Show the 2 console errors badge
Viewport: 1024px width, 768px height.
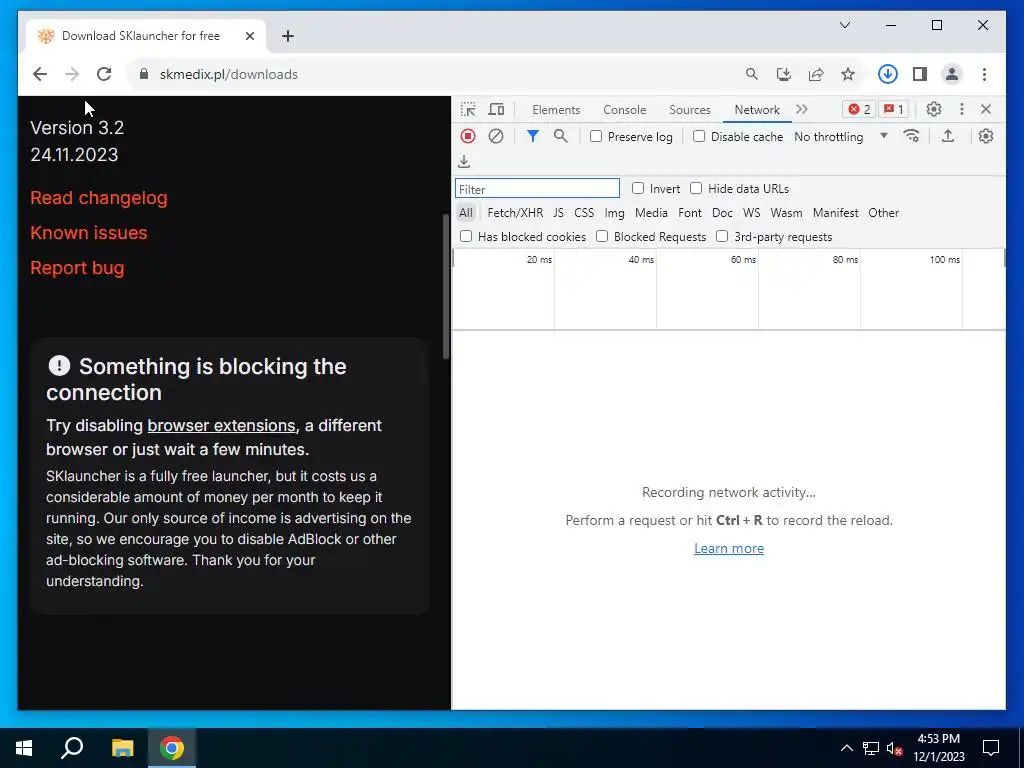click(x=859, y=109)
